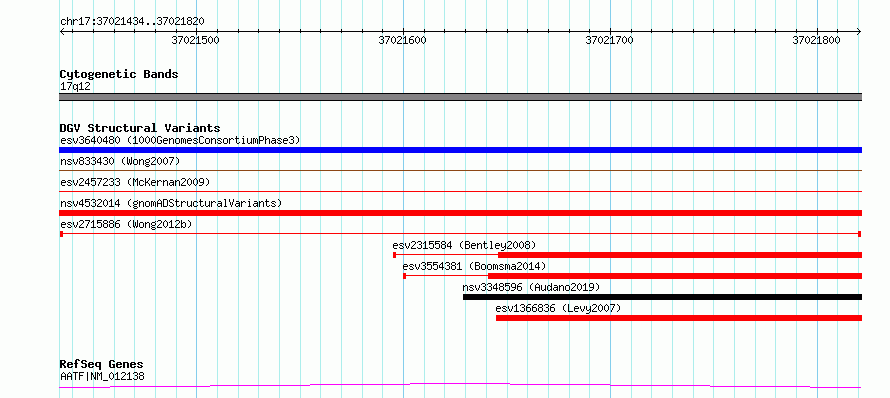Image resolution: width=890 pixels, height=398 pixels.
Task: Open the AATF|NM_012138 gene label
Action: point(102,376)
